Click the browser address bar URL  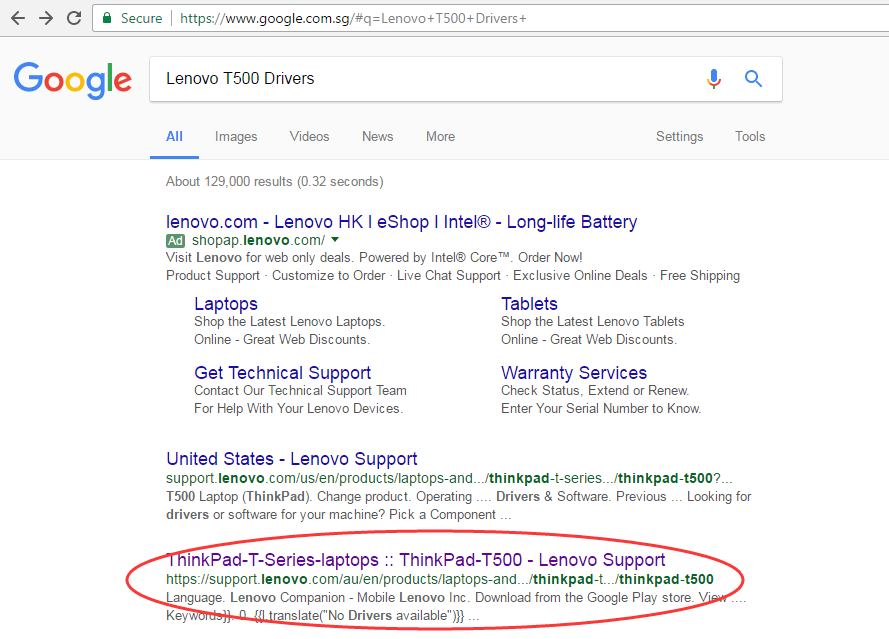[353, 18]
